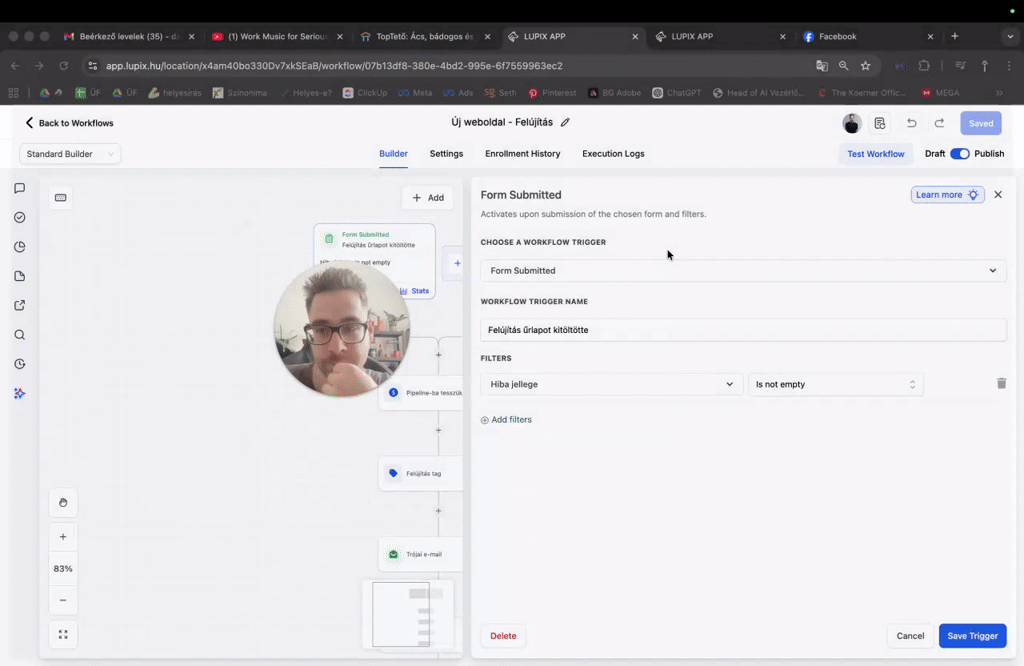Open the Standard Builder selector

(x=69, y=153)
